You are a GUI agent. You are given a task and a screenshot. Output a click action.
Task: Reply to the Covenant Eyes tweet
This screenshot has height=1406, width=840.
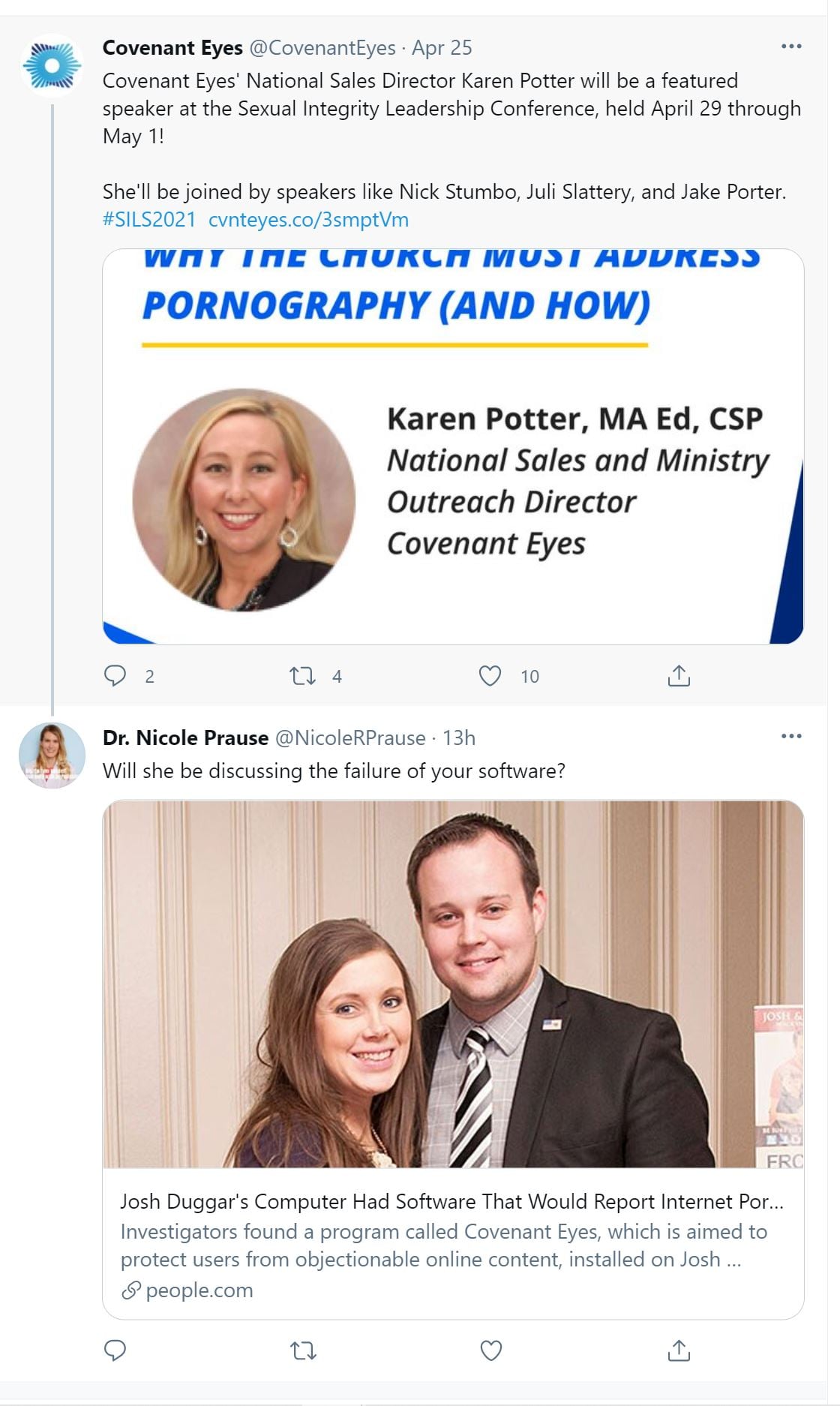click(x=115, y=676)
